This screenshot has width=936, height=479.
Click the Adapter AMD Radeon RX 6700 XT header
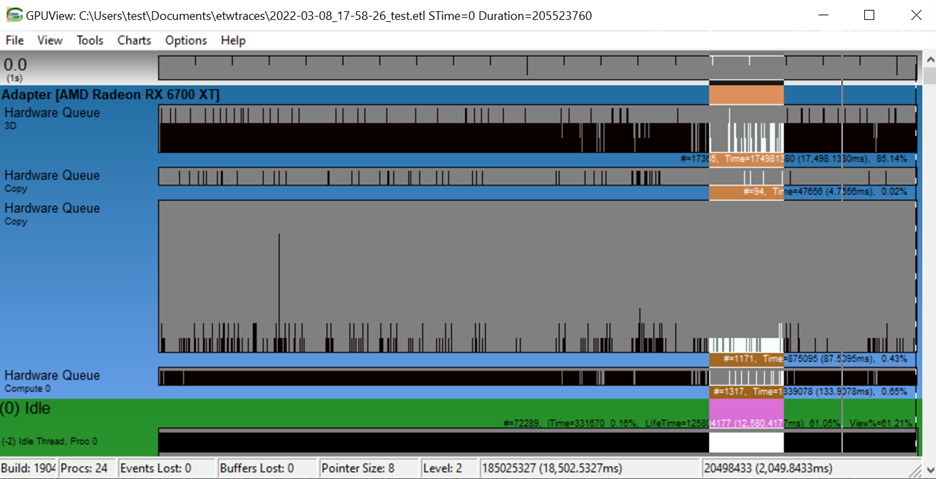coord(110,95)
